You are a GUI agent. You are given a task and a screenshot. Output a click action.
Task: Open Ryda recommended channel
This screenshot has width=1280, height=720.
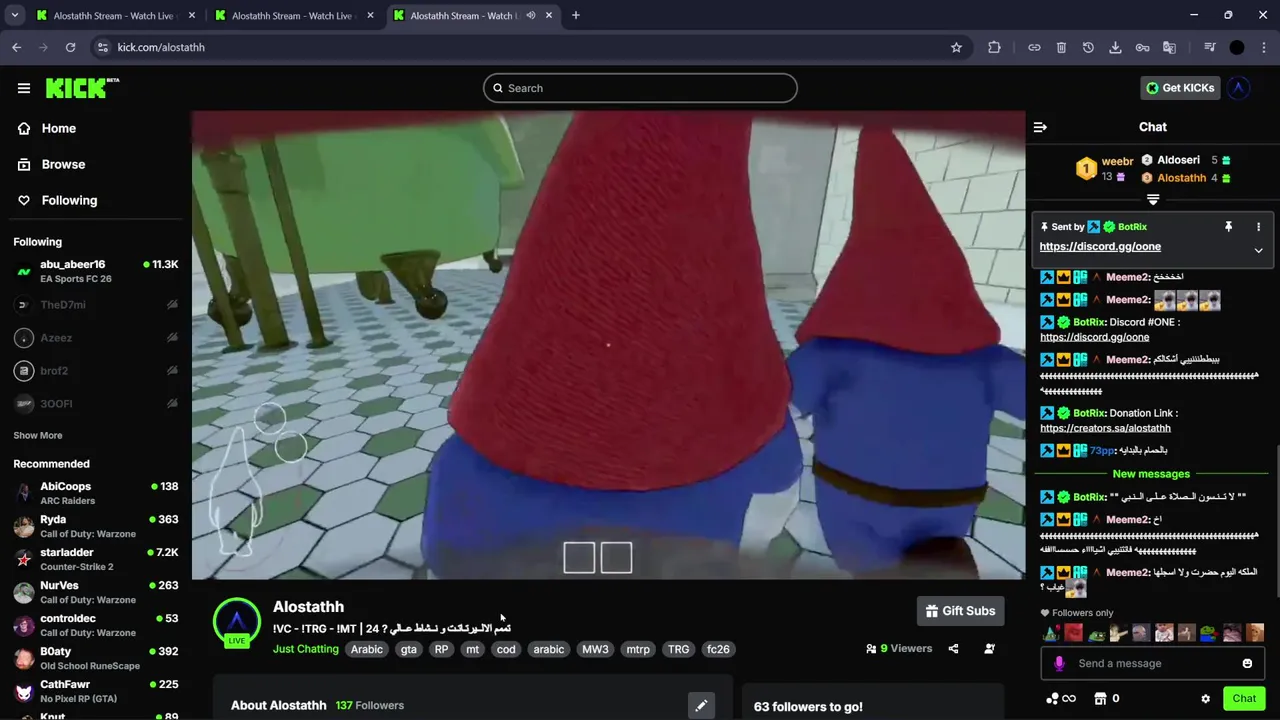(x=96, y=526)
